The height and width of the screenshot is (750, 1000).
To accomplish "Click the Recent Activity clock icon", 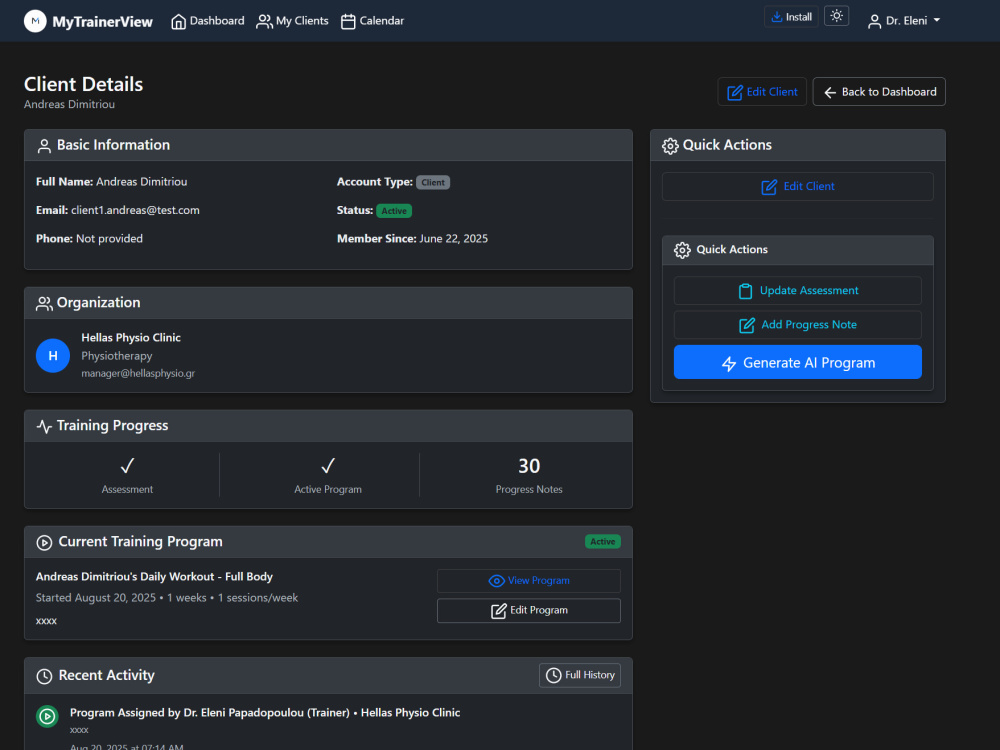I will click(x=44, y=677).
